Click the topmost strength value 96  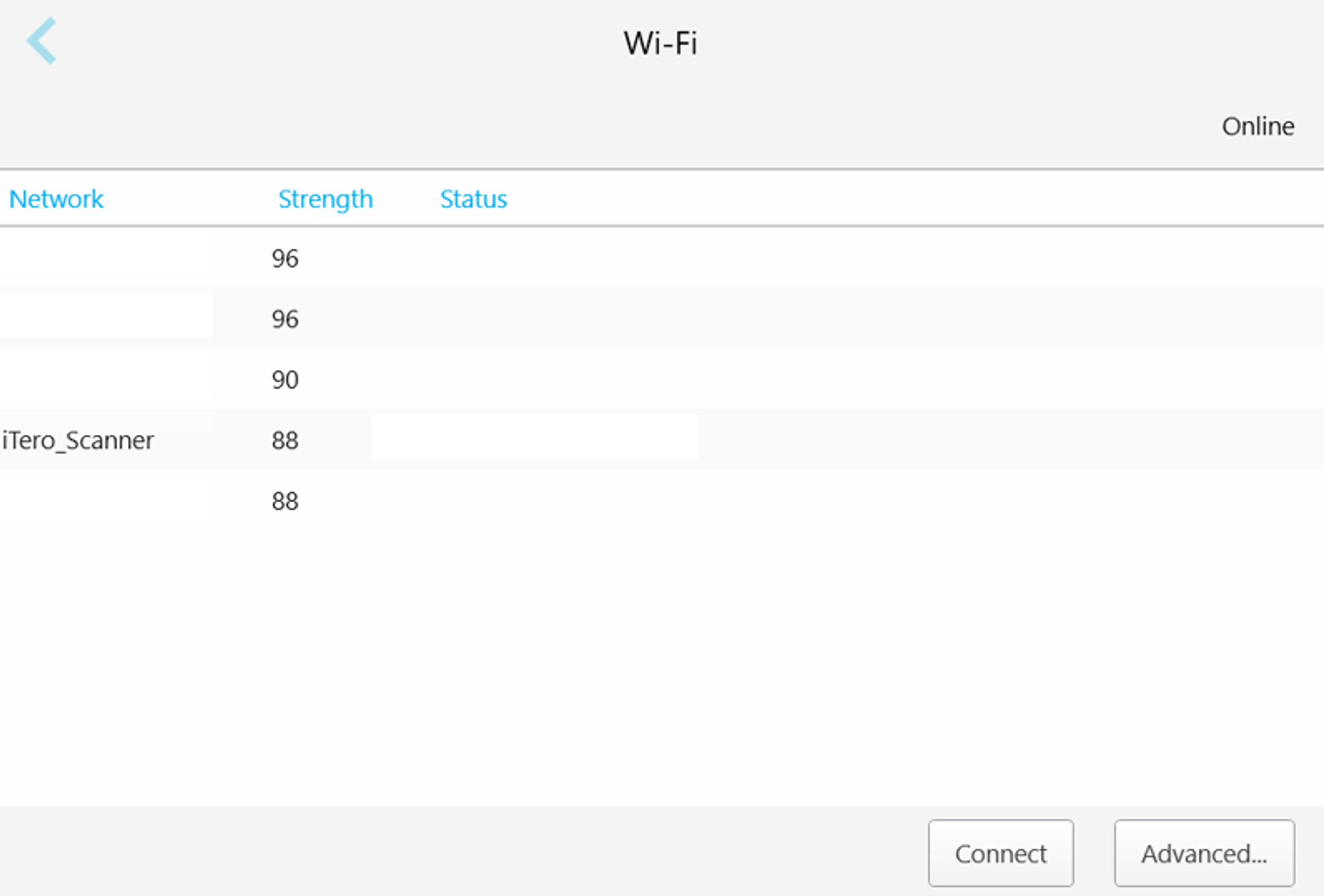pyautogui.click(x=285, y=258)
